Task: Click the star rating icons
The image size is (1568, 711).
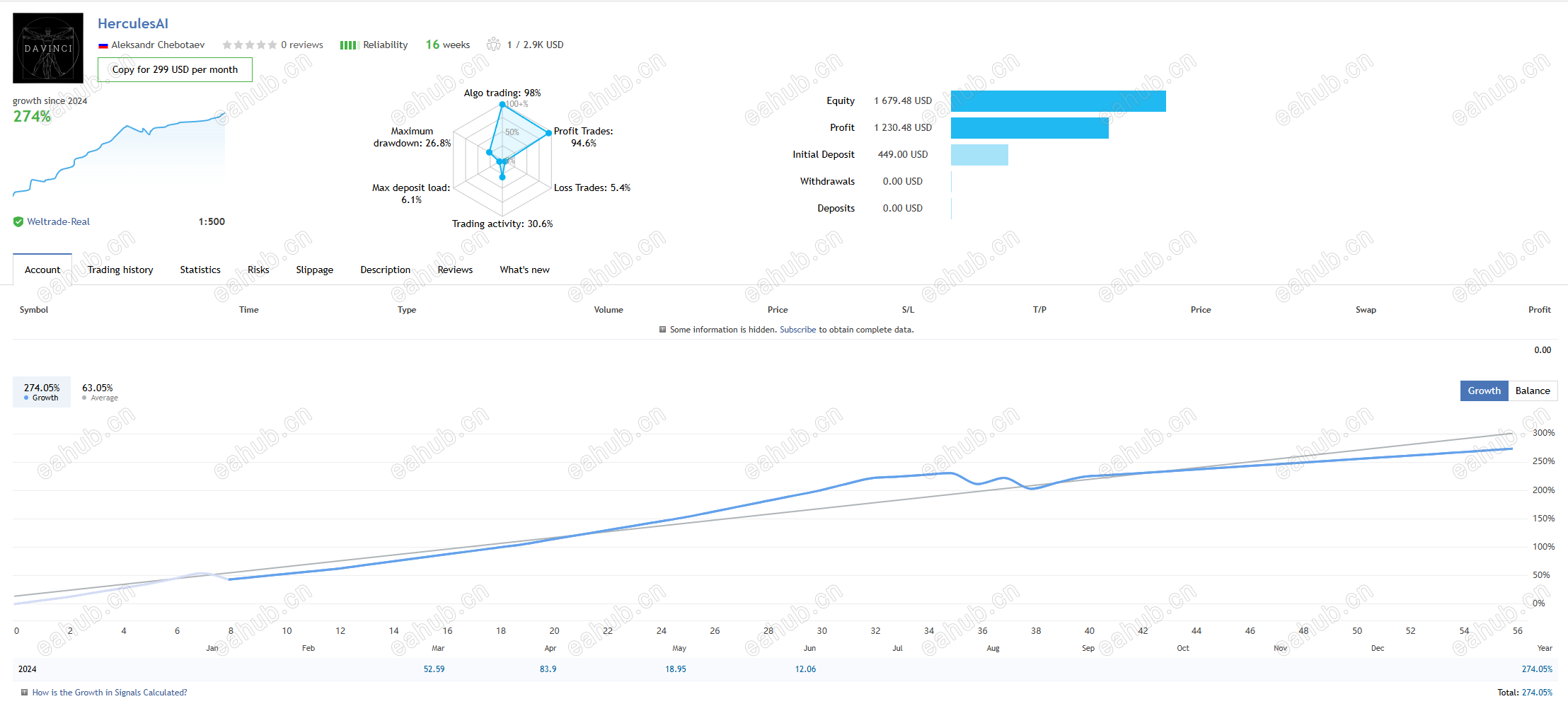Action: [249, 45]
